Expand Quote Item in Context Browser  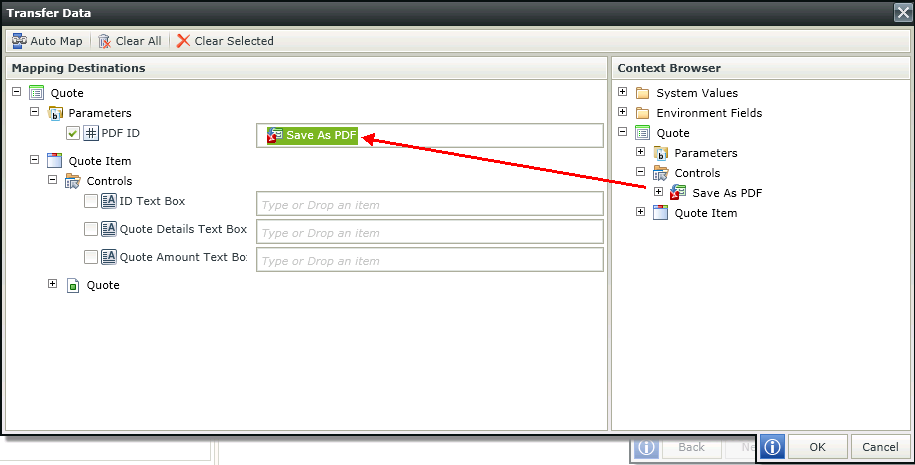click(x=641, y=211)
